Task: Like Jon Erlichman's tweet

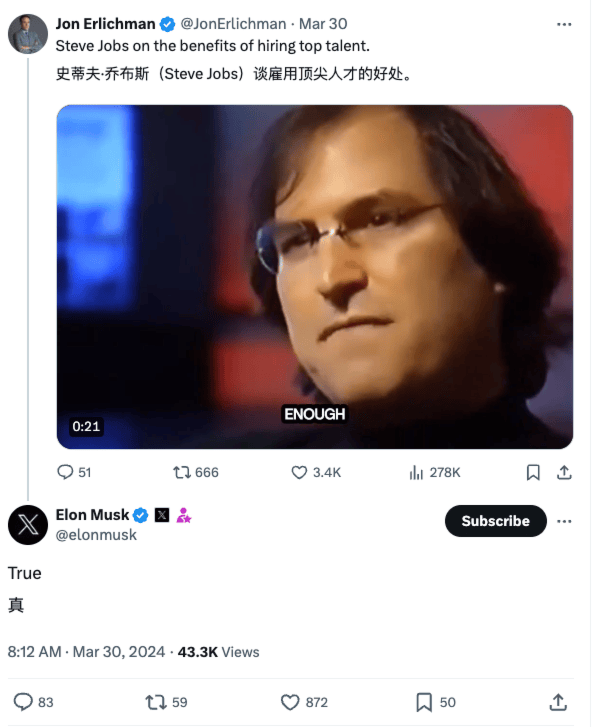Action: tap(299, 472)
